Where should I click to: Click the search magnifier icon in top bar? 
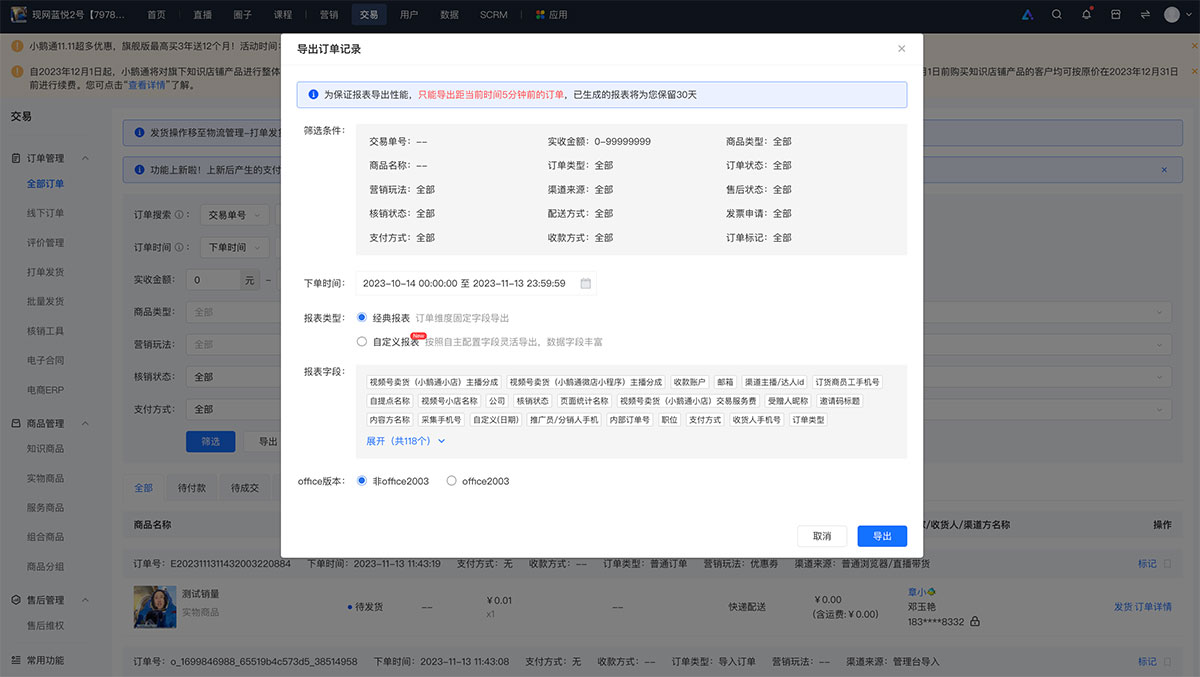tap(1057, 15)
